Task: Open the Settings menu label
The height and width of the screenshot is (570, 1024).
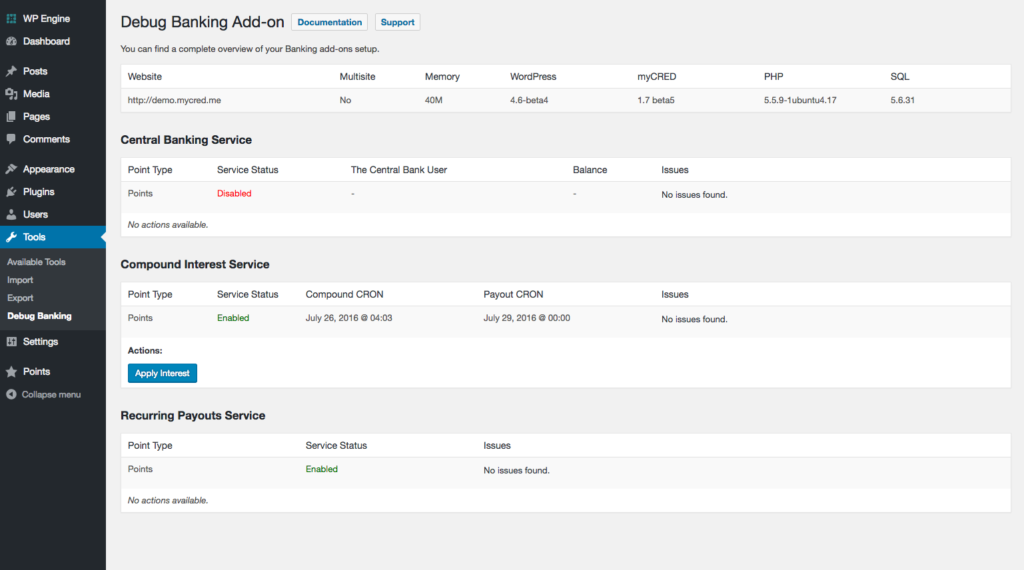Action: (40, 341)
